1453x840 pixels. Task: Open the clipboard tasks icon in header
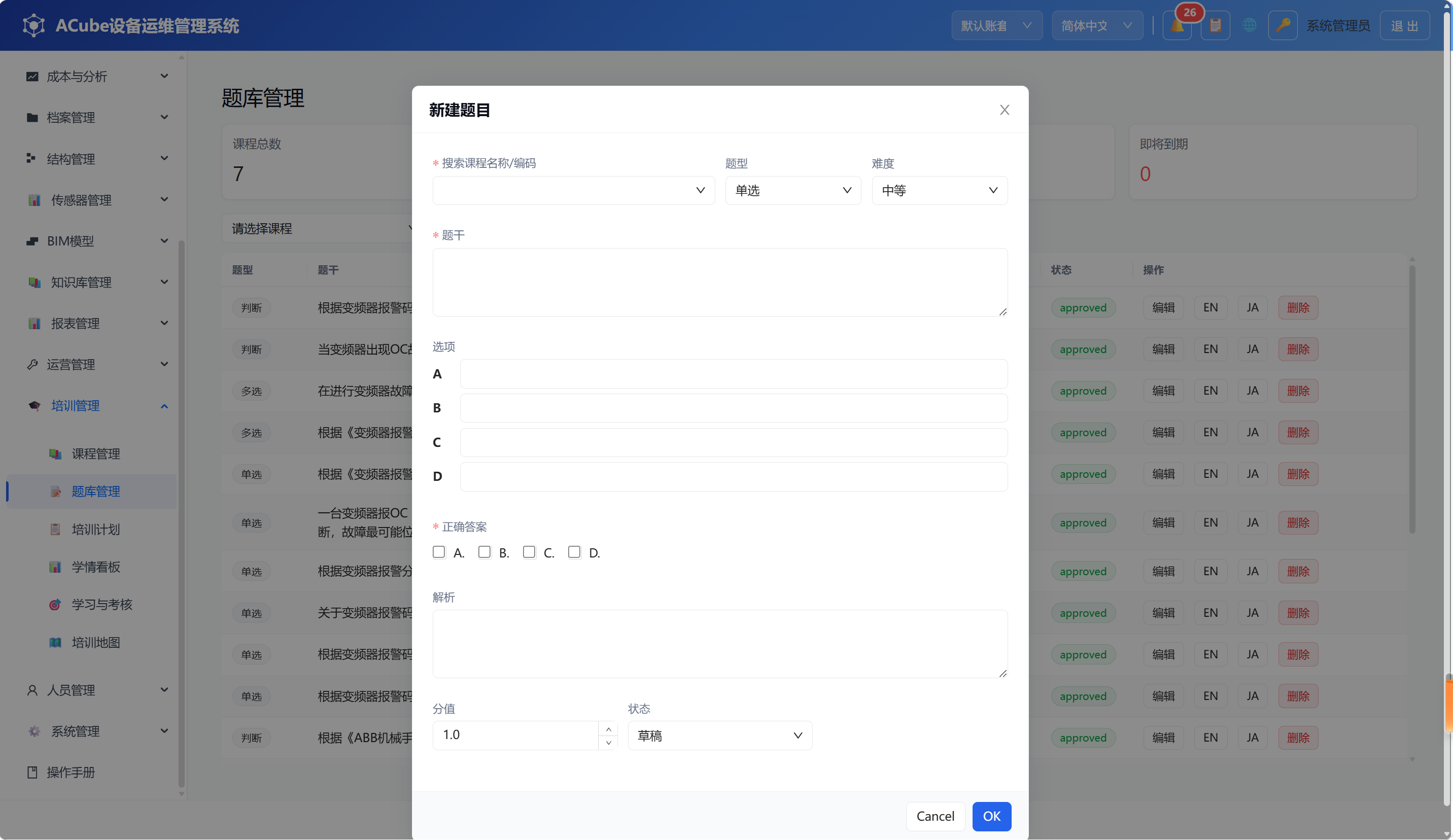point(1215,26)
